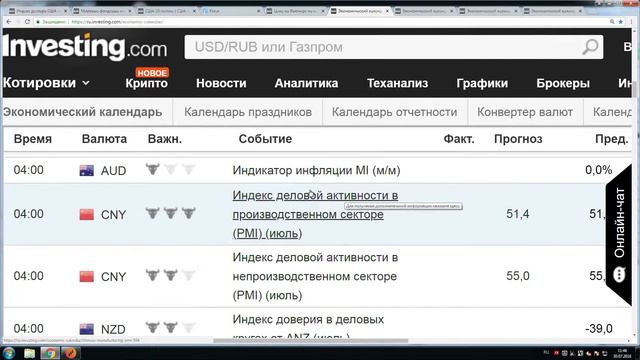This screenshot has width=640, height=360.
Task: Open Индекс деловой активности в производственном секторе link
Action: [x=315, y=214]
